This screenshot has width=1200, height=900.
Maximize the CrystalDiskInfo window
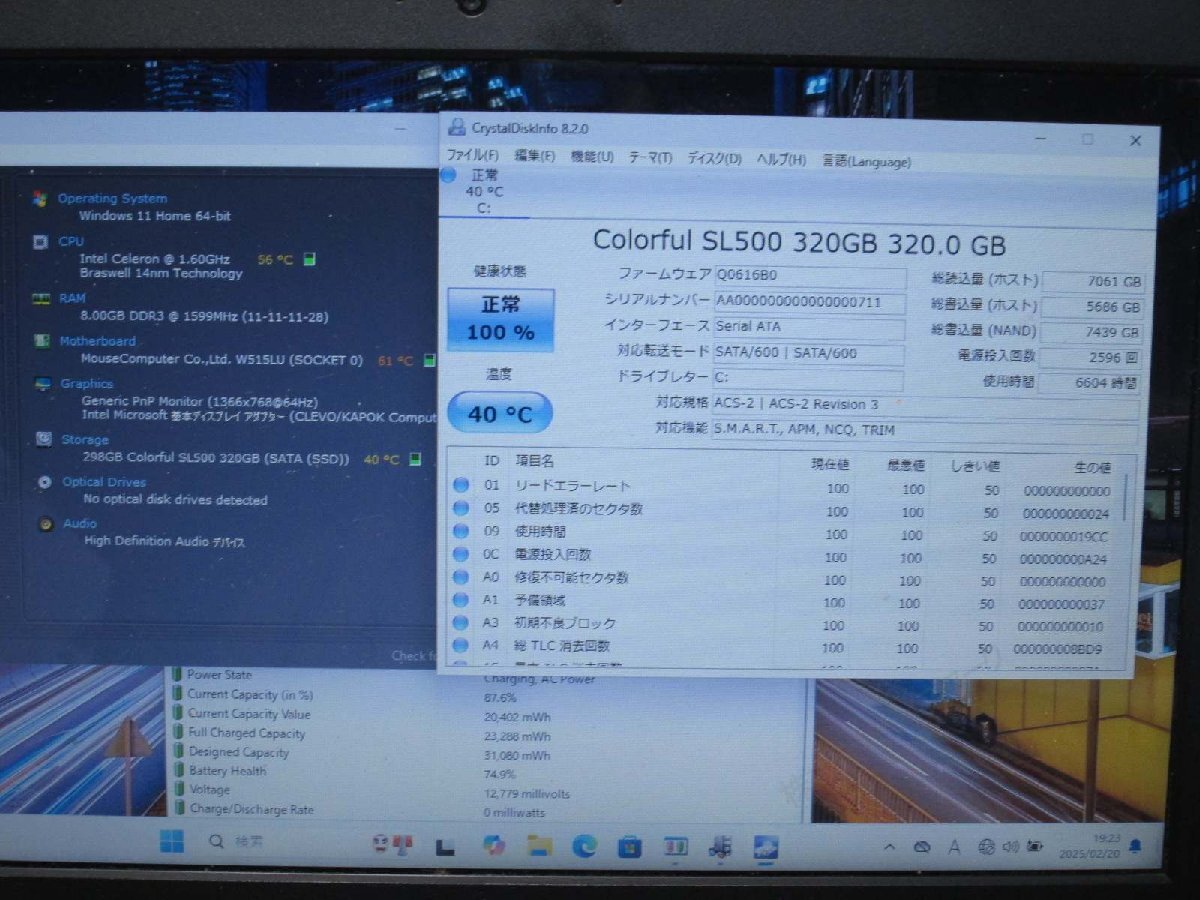pos(1088,139)
